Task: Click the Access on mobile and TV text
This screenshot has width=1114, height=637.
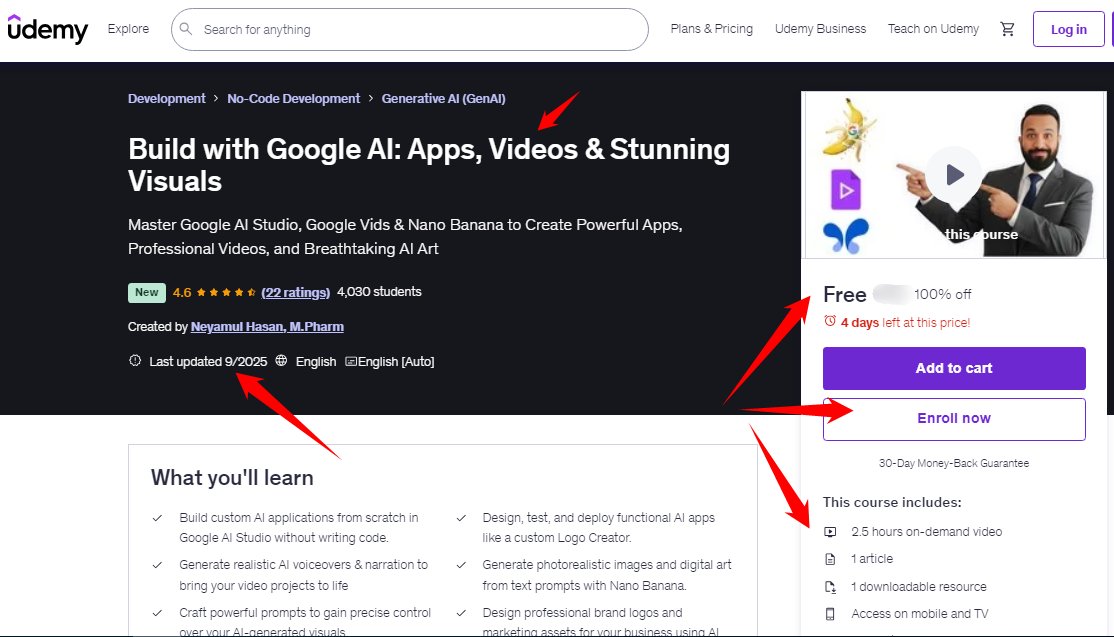Action: point(919,614)
